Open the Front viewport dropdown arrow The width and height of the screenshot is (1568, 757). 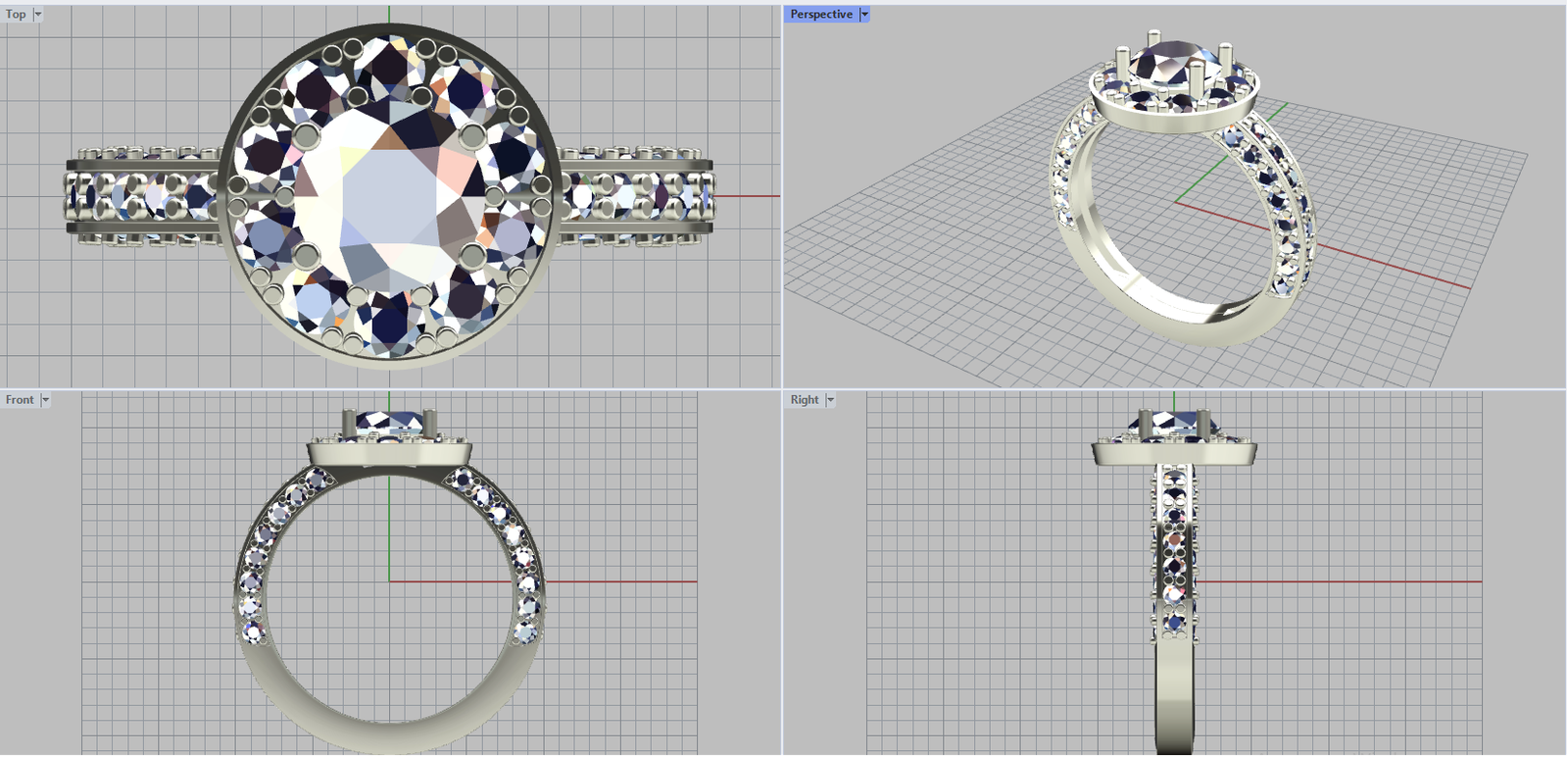pos(45,400)
